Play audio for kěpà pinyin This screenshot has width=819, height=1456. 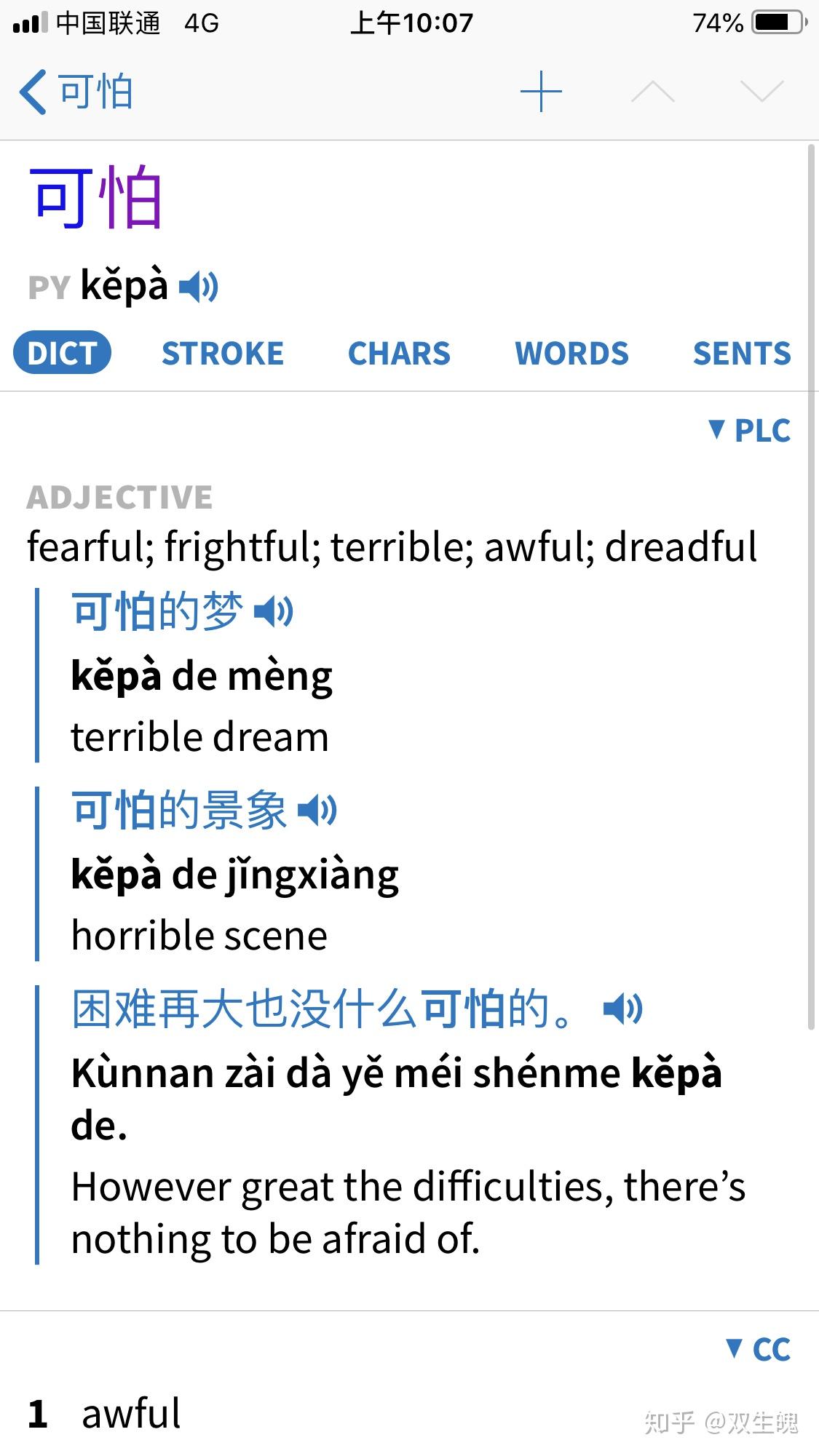tap(198, 287)
